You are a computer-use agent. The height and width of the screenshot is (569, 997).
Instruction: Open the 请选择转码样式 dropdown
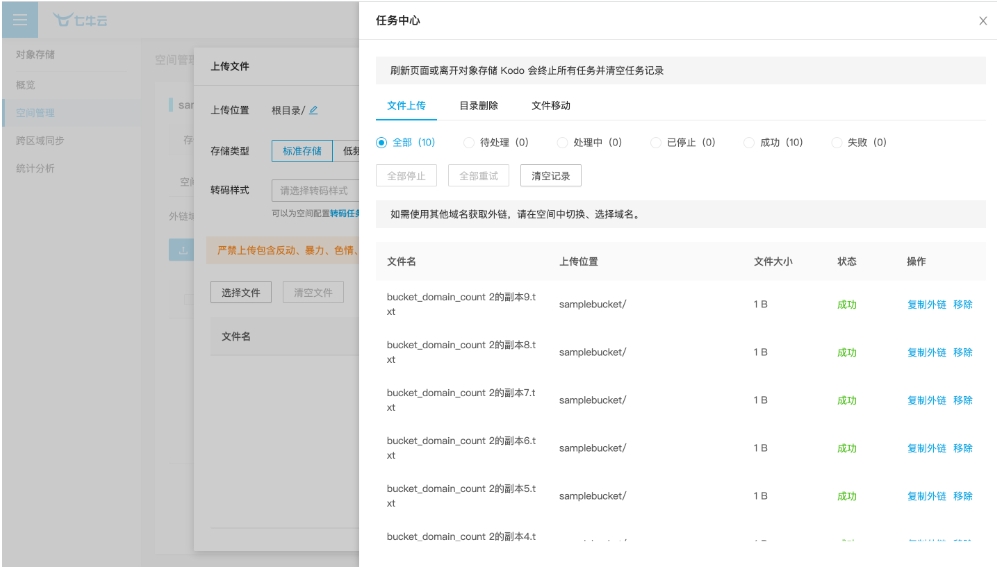(315, 191)
